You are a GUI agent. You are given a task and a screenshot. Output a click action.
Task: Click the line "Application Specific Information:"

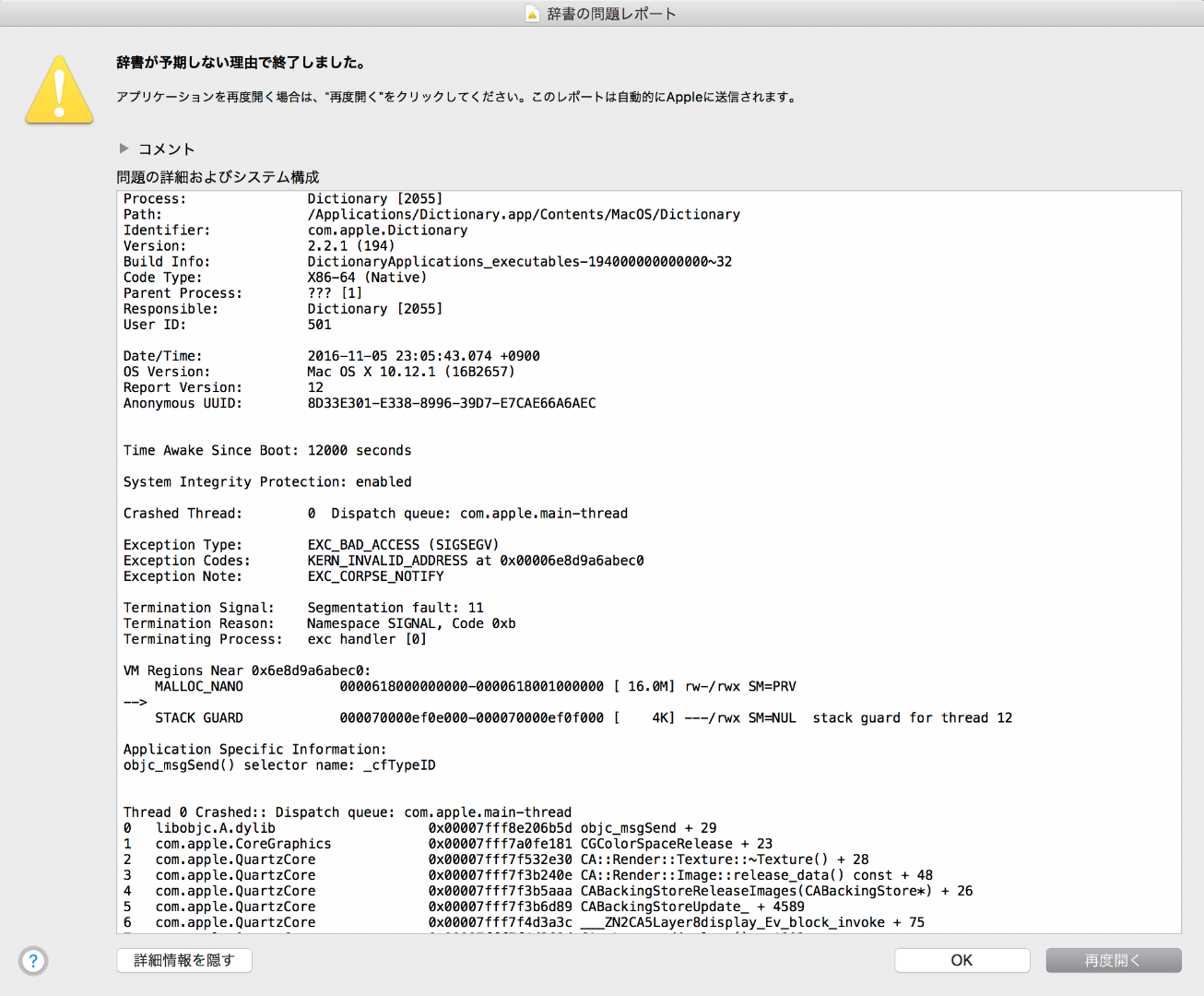coord(255,750)
